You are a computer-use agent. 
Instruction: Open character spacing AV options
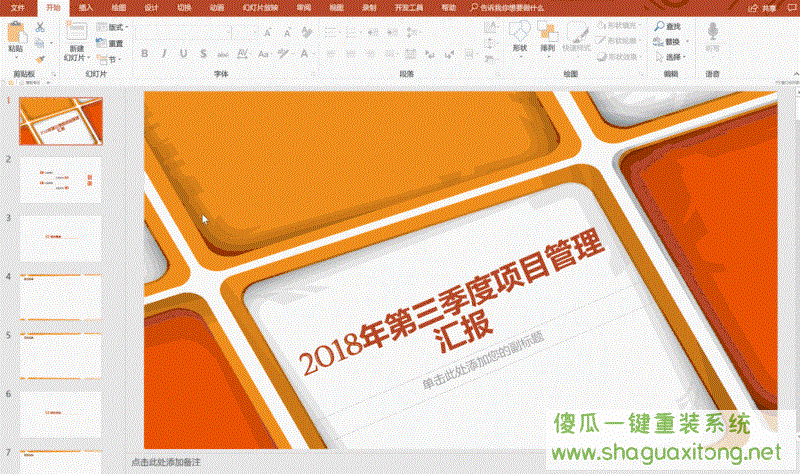coord(242,54)
